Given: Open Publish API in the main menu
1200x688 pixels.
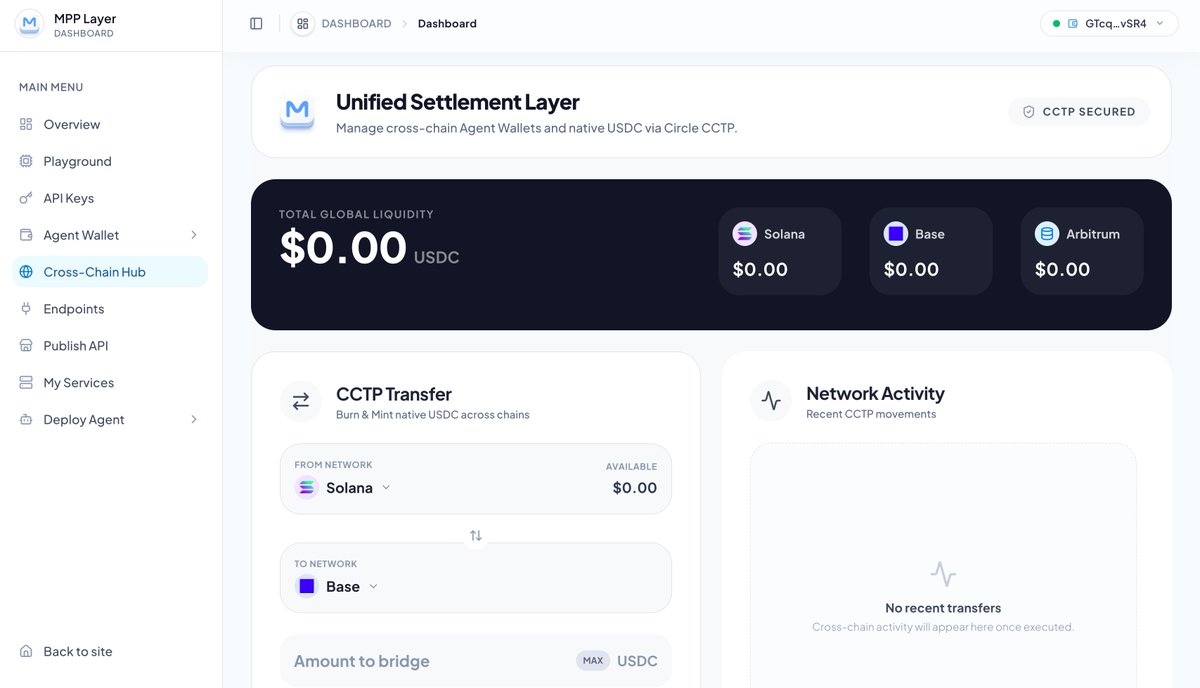Looking at the screenshot, I should (x=110, y=346).
